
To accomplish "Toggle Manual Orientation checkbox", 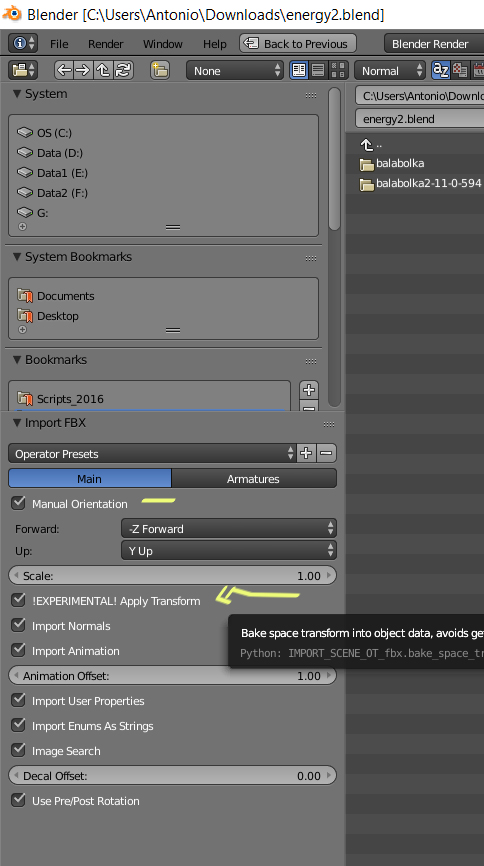I will [19, 503].
